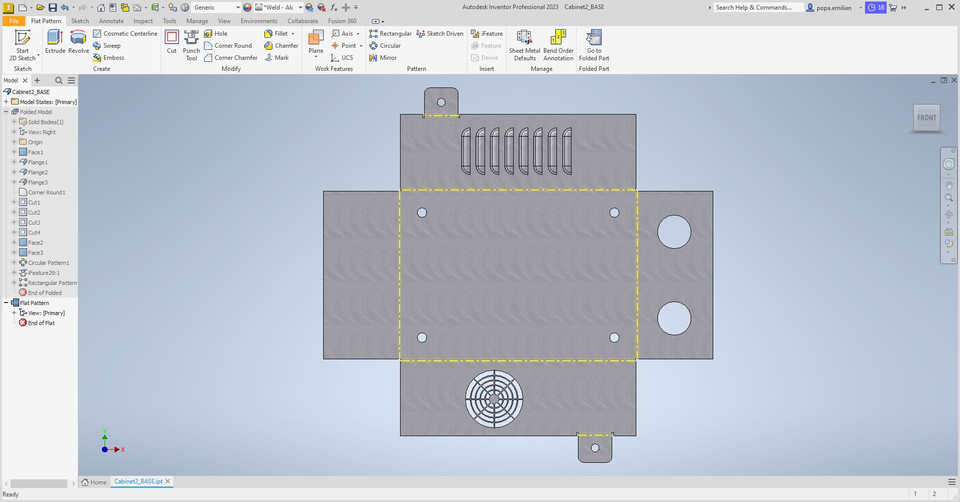Viewport: 960px width, 502px height.
Task: Open the popa.emilian user account menu
Action: [834, 7]
